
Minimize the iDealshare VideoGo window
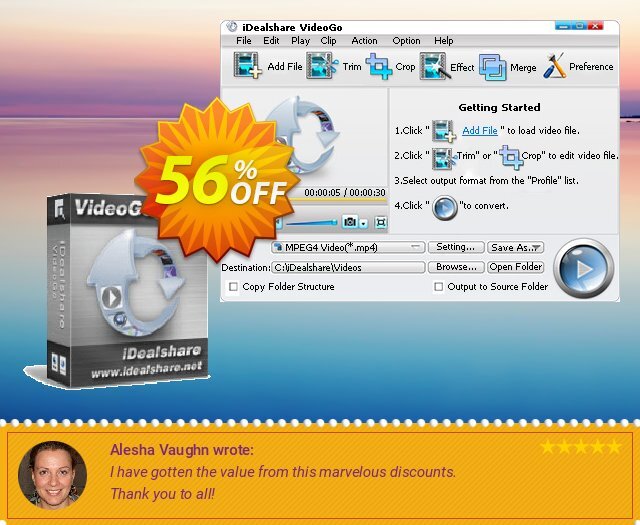(562, 26)
